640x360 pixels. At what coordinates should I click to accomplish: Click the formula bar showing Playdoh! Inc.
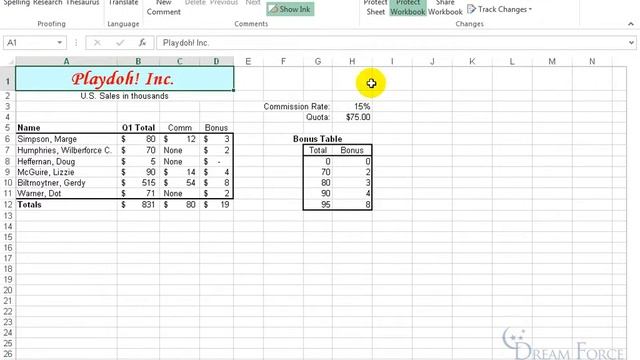coord(392,42)
